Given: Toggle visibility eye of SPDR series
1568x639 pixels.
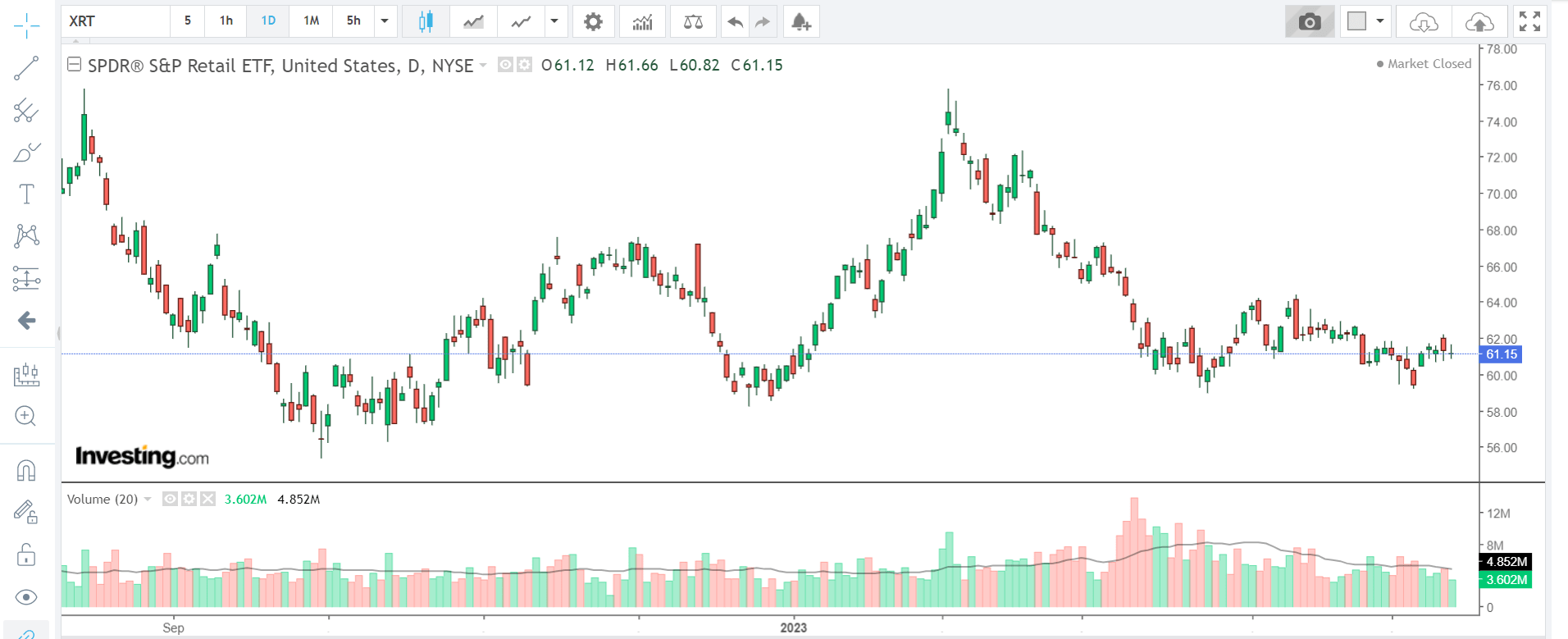Looking at the screenshot, I should [506, 64].
